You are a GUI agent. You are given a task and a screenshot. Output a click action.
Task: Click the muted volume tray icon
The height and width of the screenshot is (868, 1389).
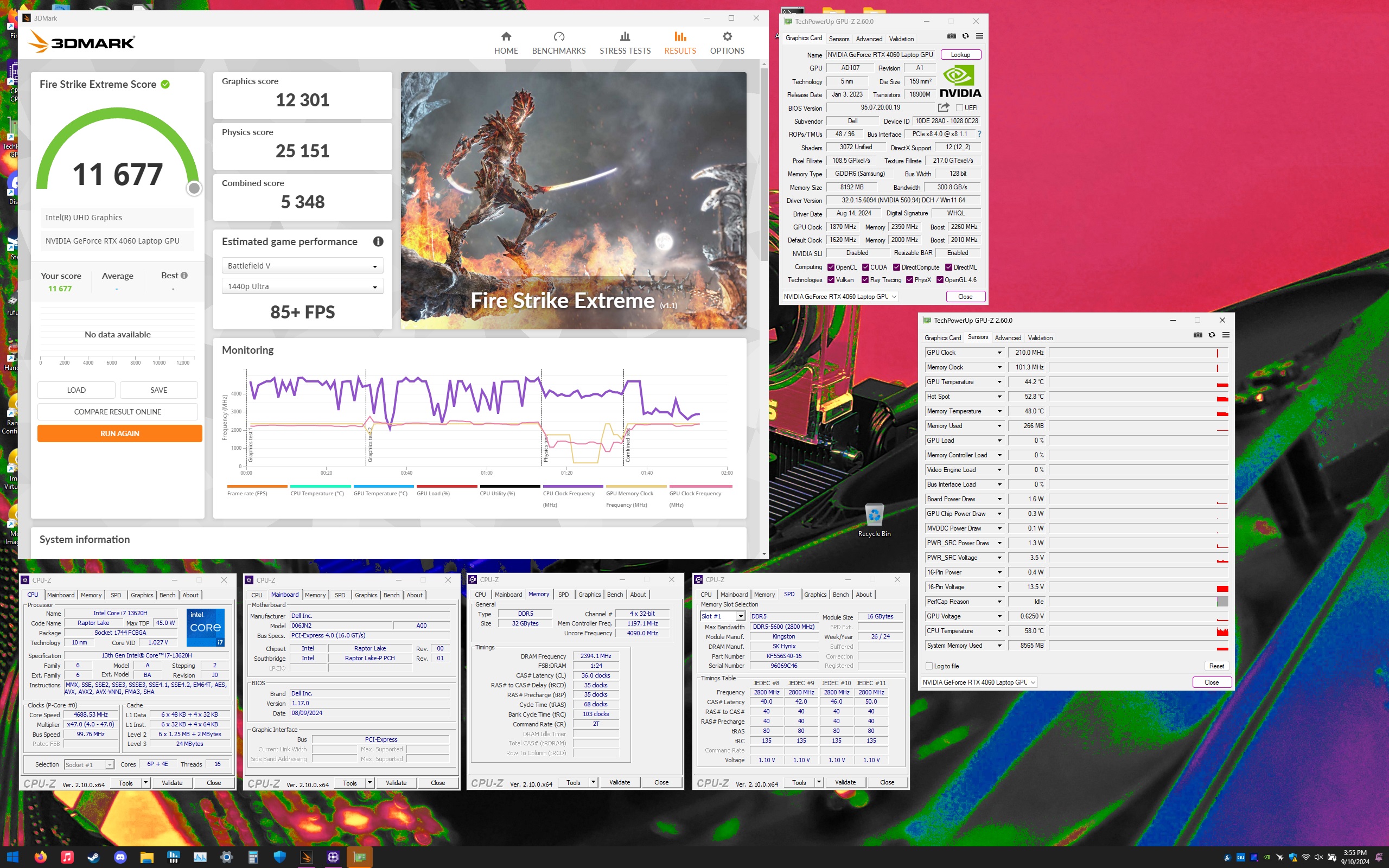(x=1318, y=857)
